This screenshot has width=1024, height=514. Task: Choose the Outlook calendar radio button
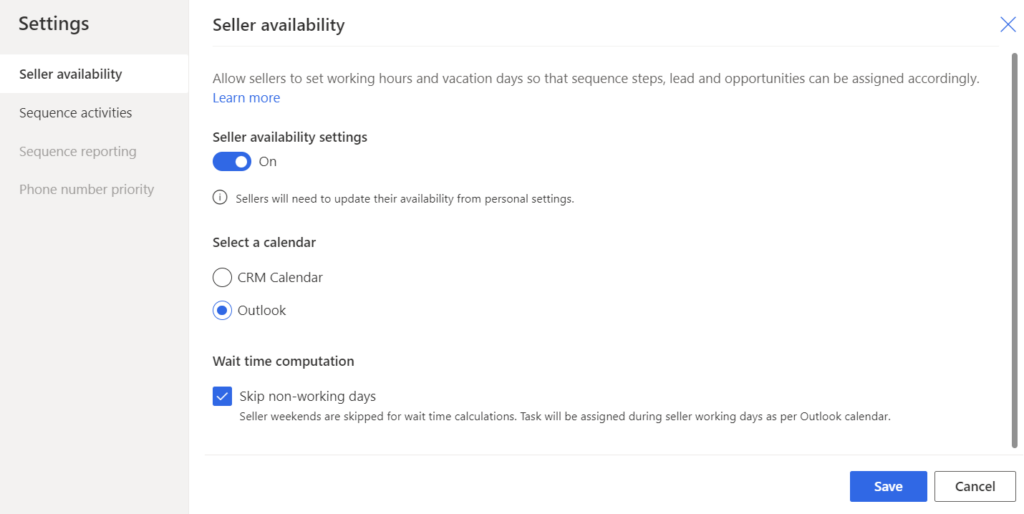222,311
